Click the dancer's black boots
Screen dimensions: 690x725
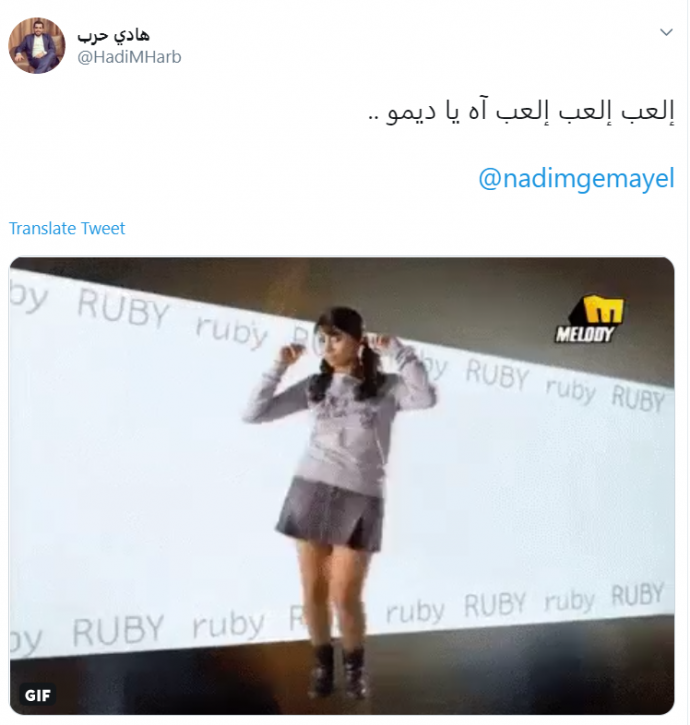click(339, 670)
